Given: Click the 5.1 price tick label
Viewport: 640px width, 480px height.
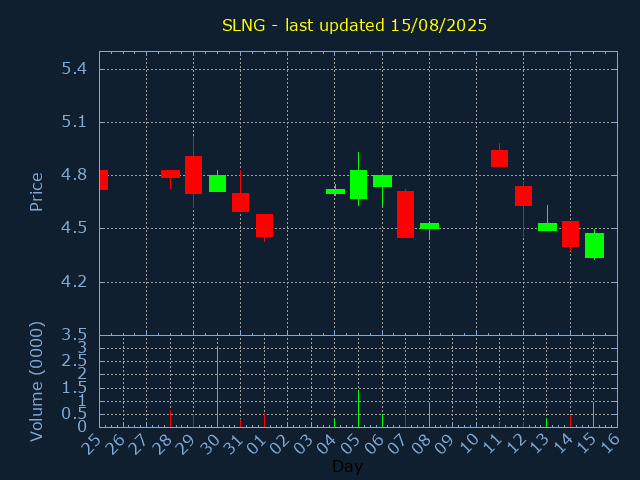Looking at the screenshot, I should click(x=74, y=122).
